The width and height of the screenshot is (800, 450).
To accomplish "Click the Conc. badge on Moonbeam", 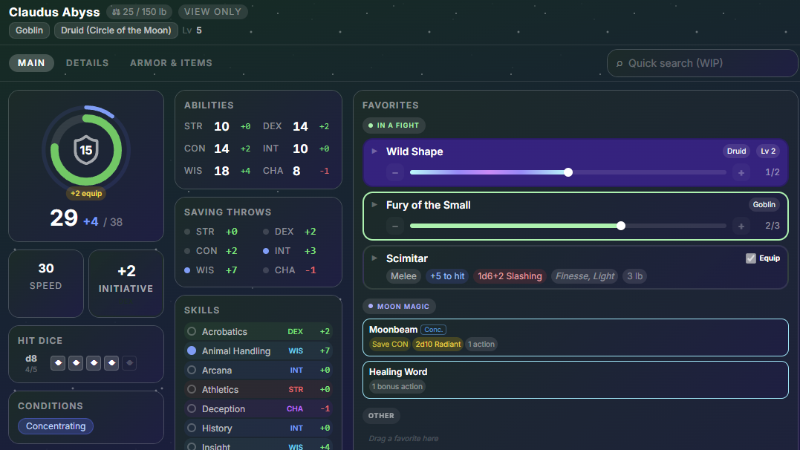I will coord(433,330).
